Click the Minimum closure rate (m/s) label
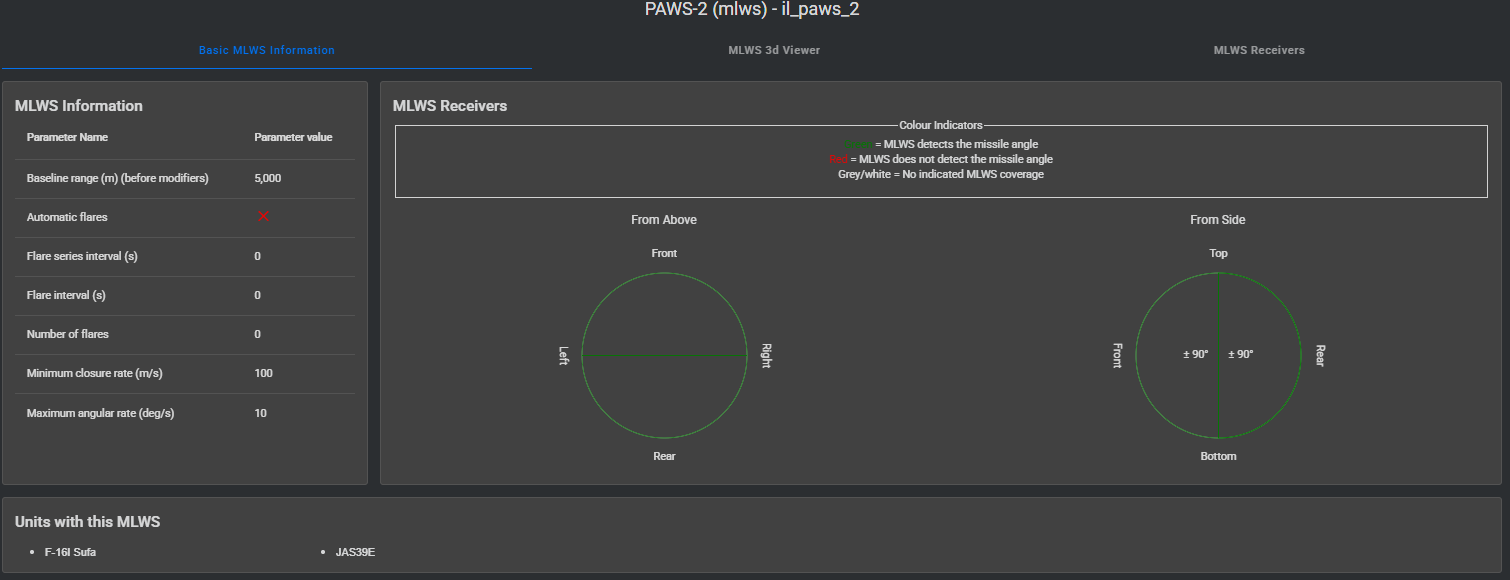This screenshot has height=580, width=1510. pos(94,373)
